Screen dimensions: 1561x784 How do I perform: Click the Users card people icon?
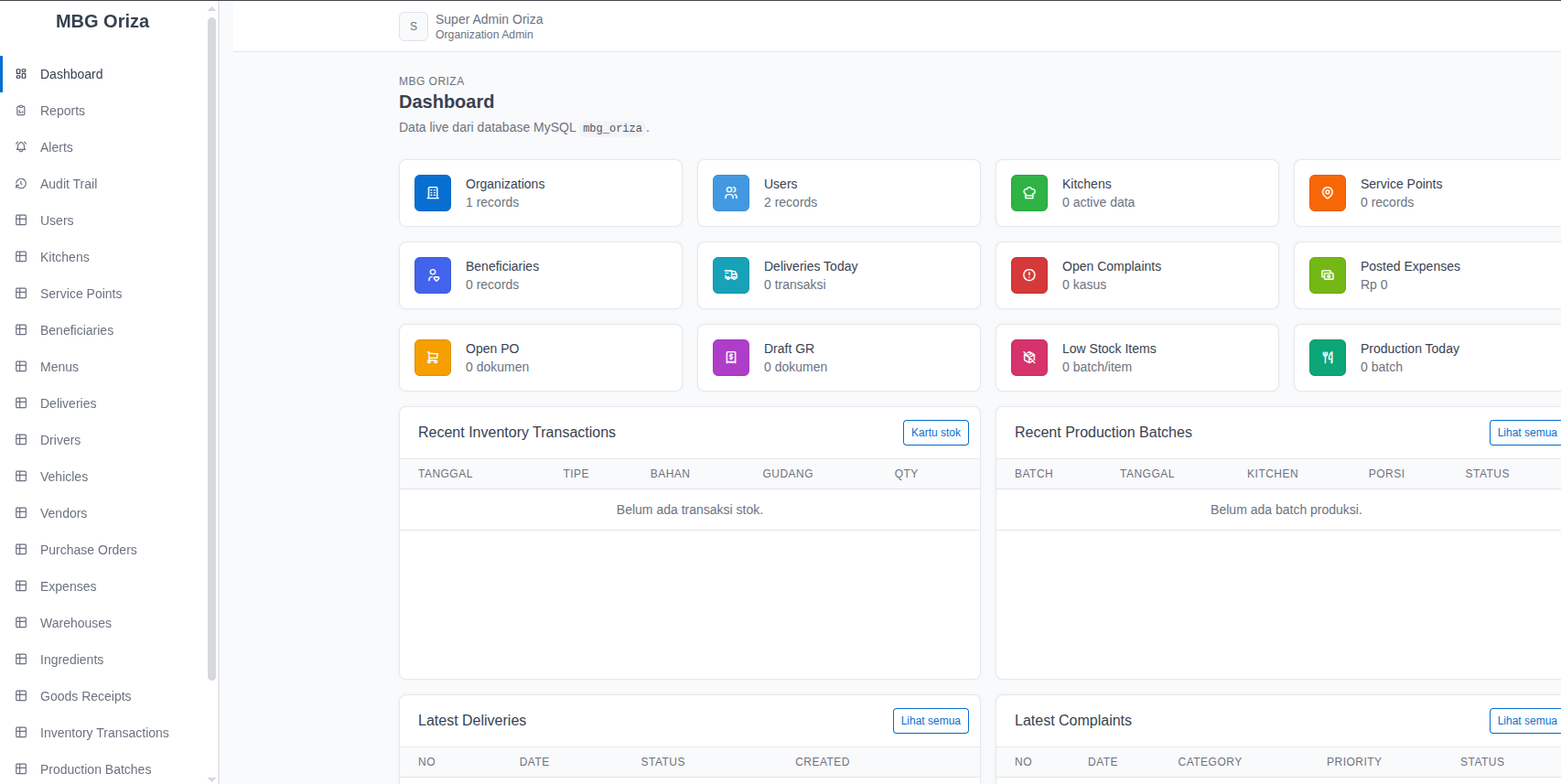click(x=731, y=193)
